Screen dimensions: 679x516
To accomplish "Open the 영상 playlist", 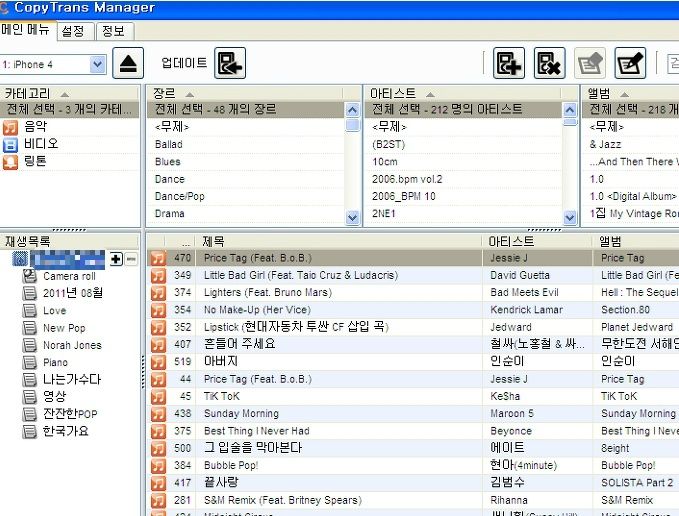I will tap(55, 397).
